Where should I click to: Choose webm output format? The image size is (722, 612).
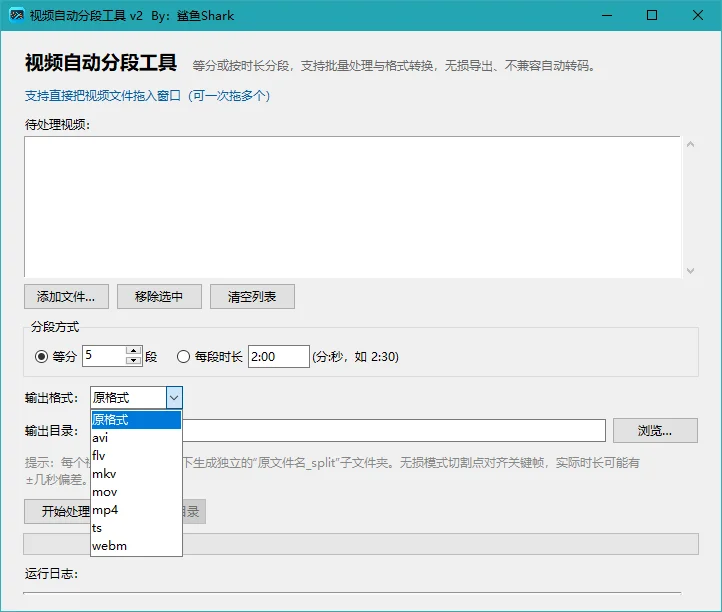pos(136,546)
